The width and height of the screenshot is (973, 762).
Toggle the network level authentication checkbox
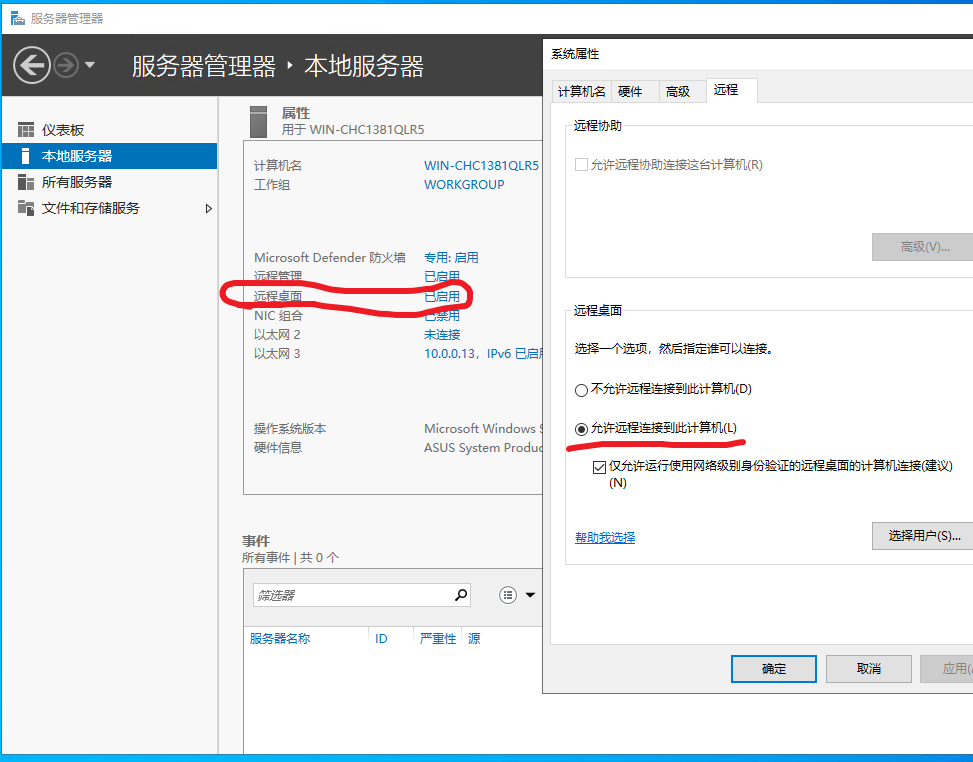(x=600, y=466)
